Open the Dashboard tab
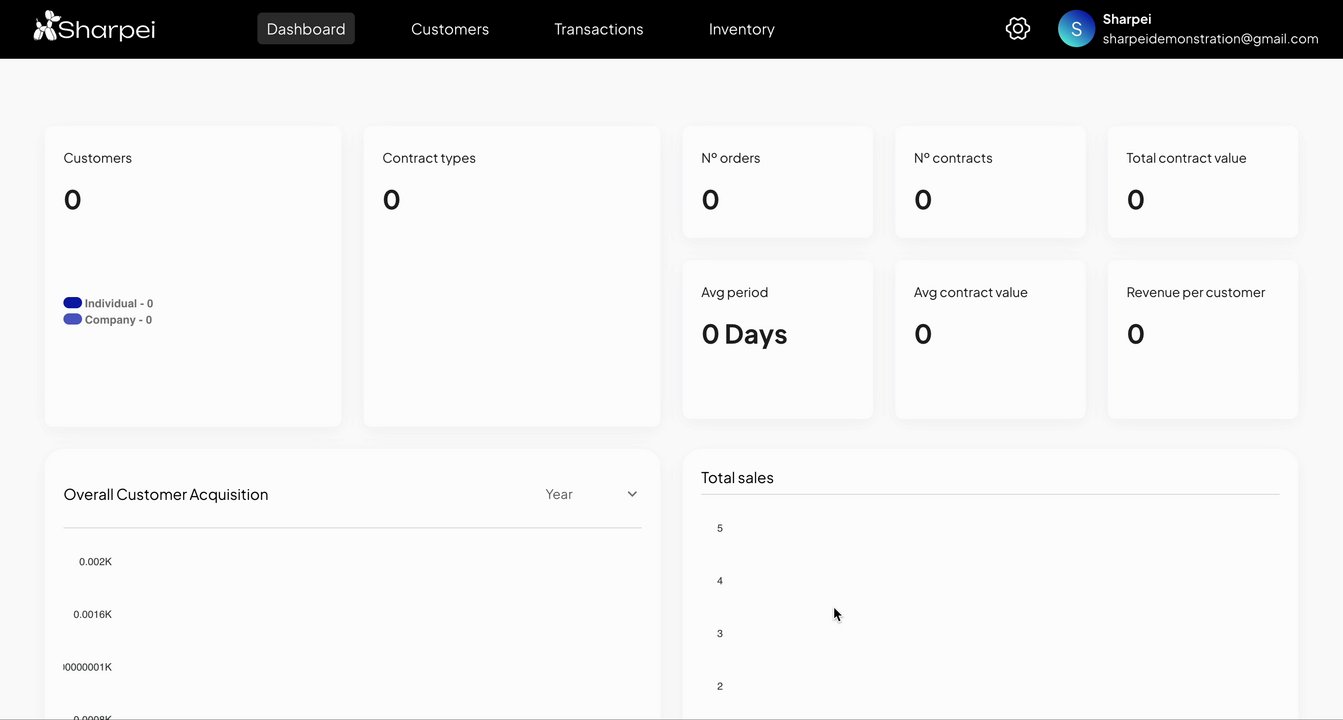 click(x=306, y=29)
